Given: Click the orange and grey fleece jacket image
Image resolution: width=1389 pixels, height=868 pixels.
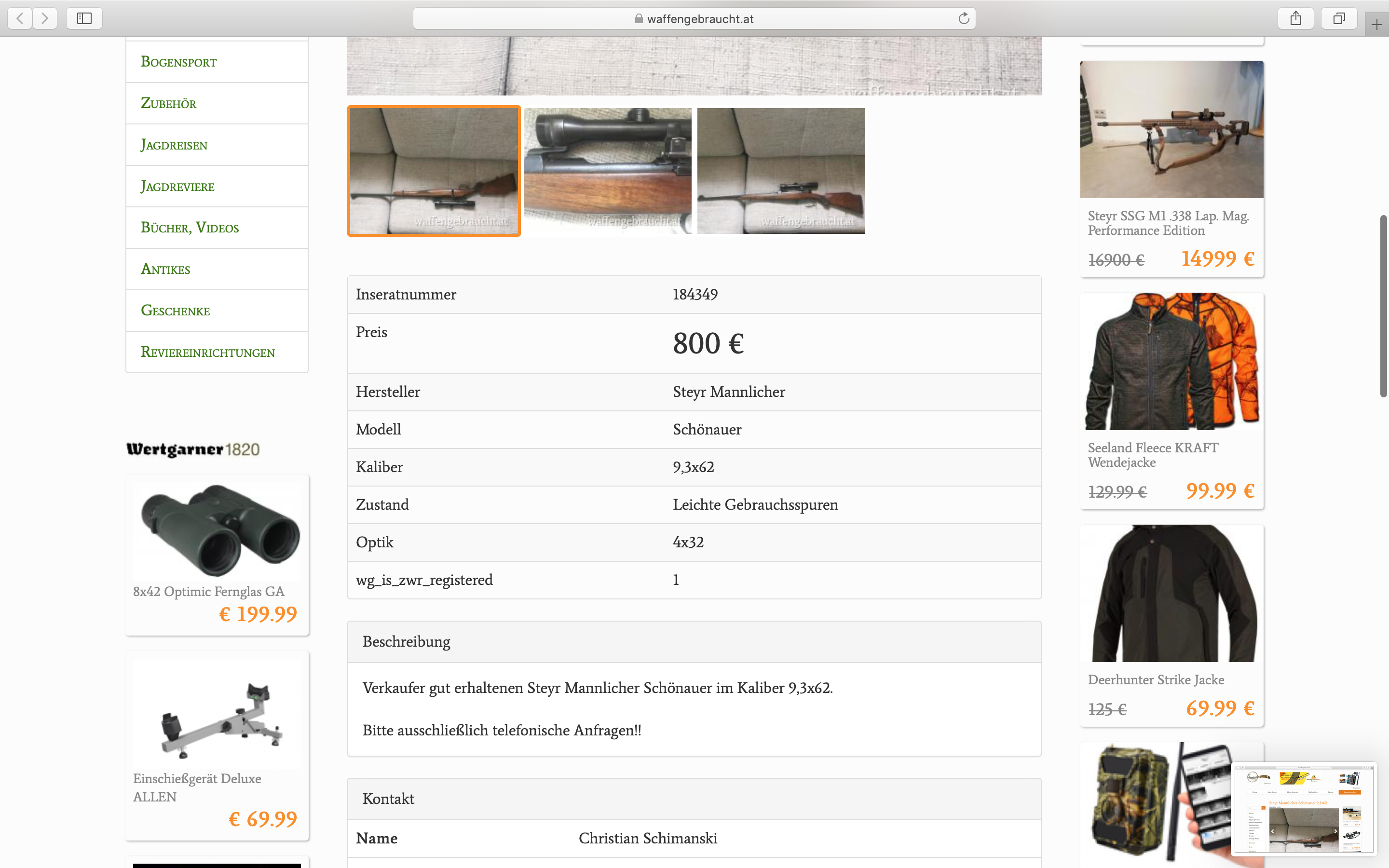Looking at the screenshot, I should click(x=1171, y=361).
